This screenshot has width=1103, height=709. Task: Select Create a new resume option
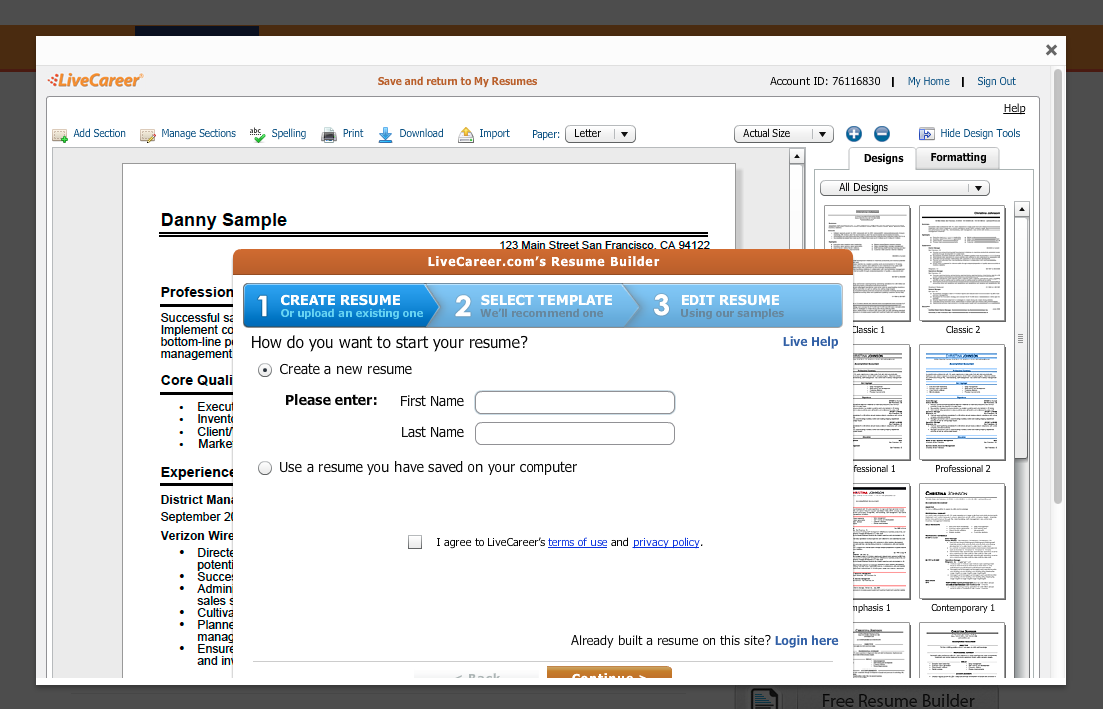tap(264, 370)
